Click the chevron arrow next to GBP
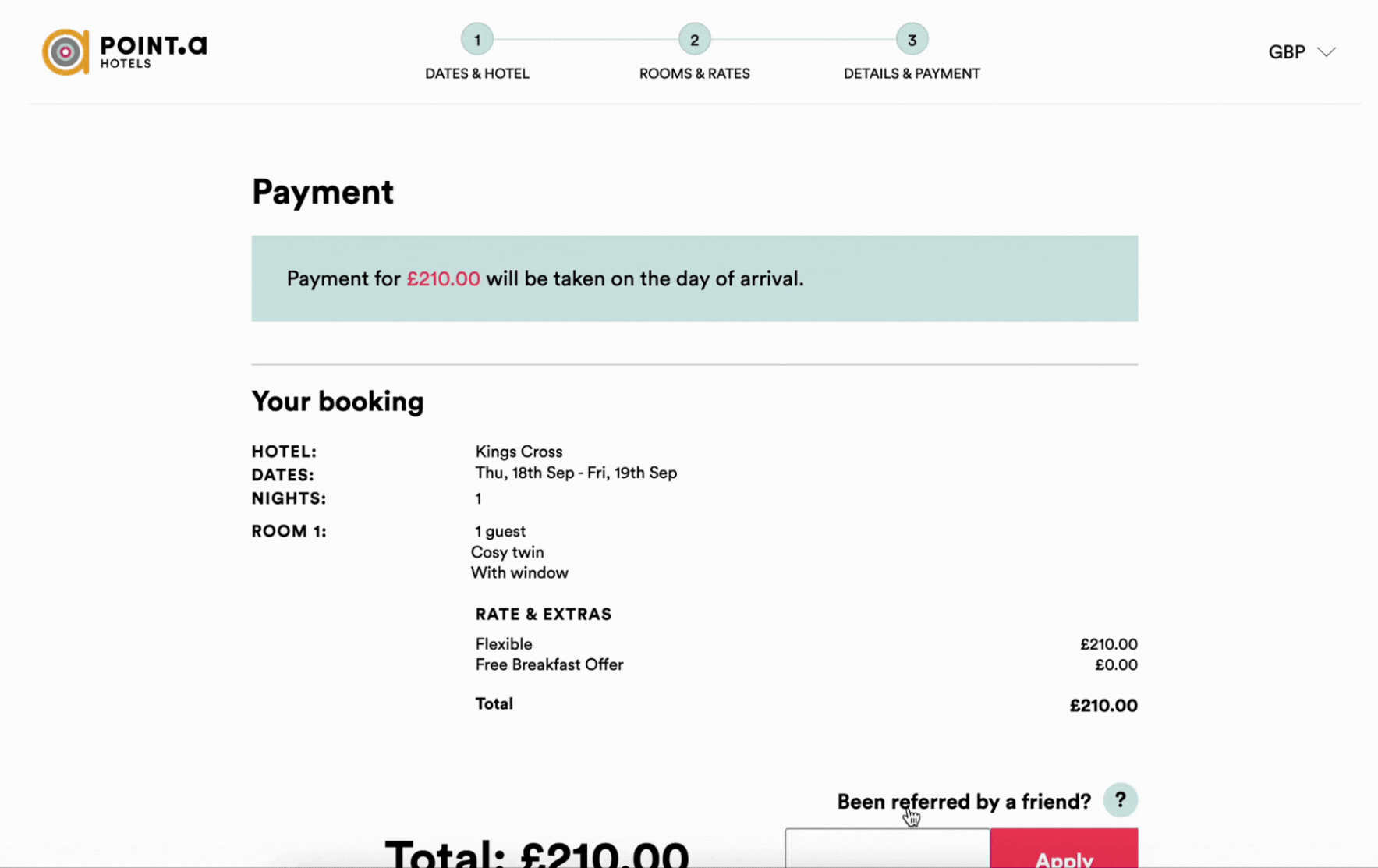The width and height of the screenshot is (1378, 868). [x=1327, y=52]
